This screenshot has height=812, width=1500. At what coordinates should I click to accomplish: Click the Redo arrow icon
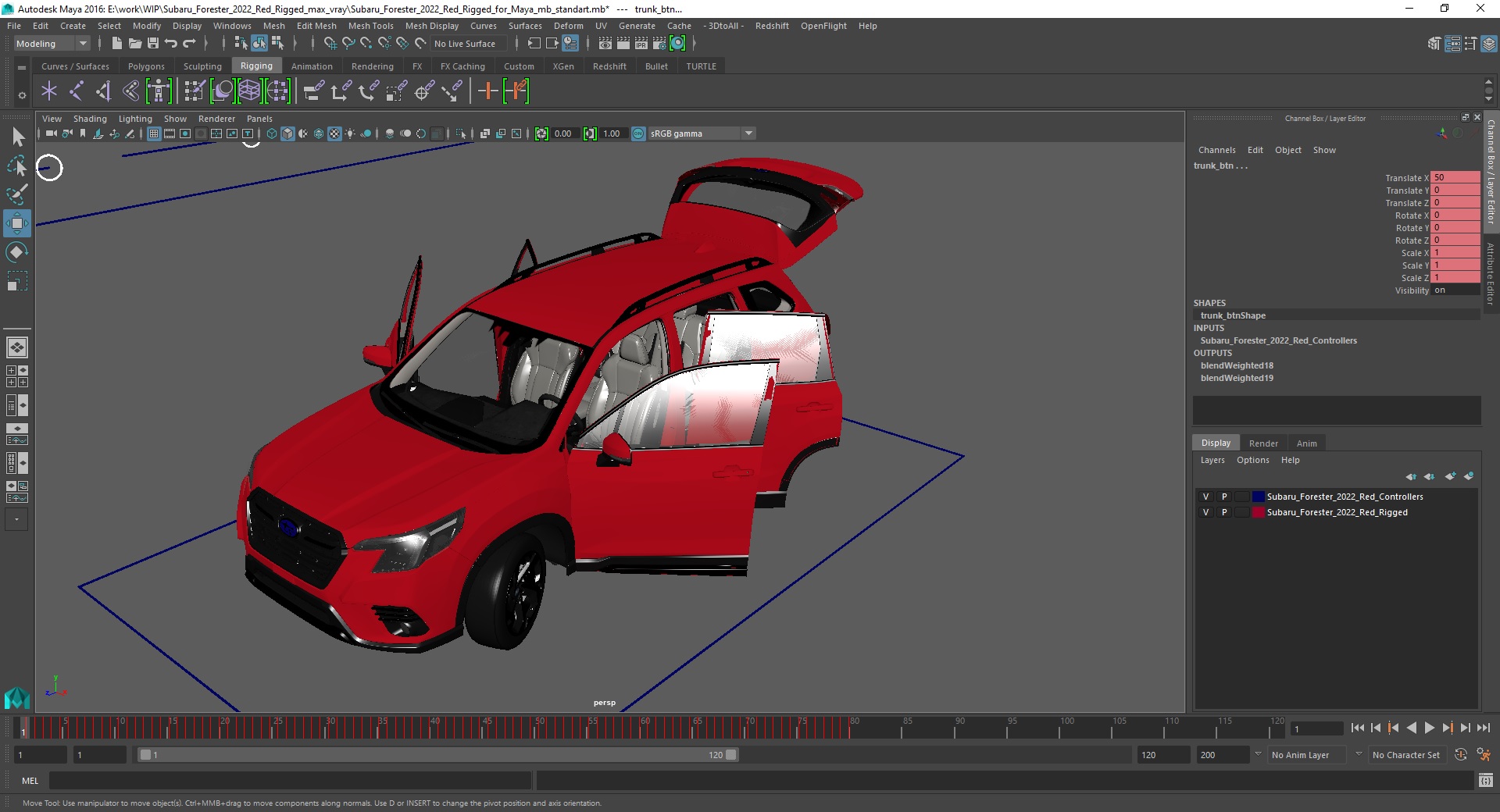[x=189, y=44]
